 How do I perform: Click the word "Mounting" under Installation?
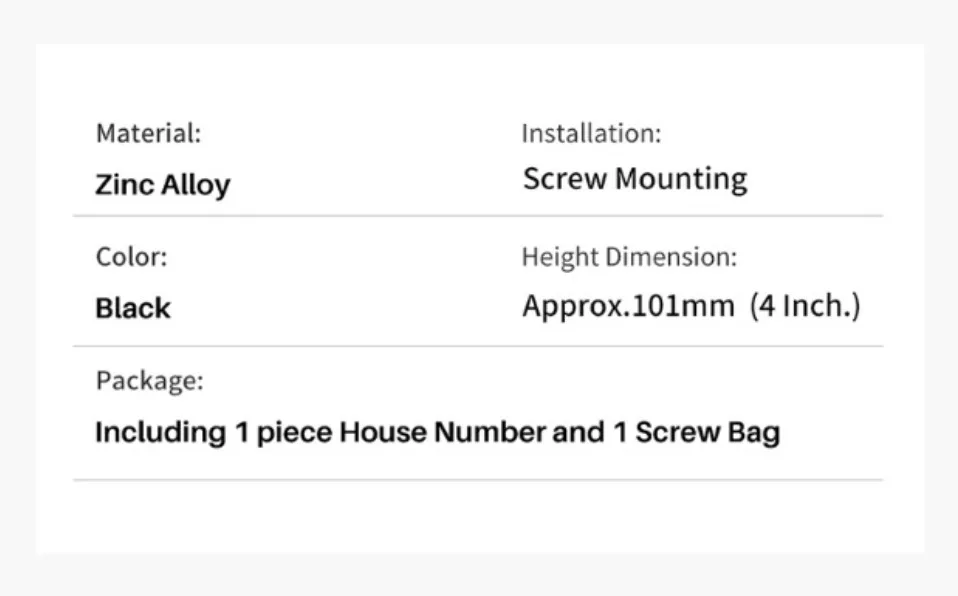(x=681, y=179)
